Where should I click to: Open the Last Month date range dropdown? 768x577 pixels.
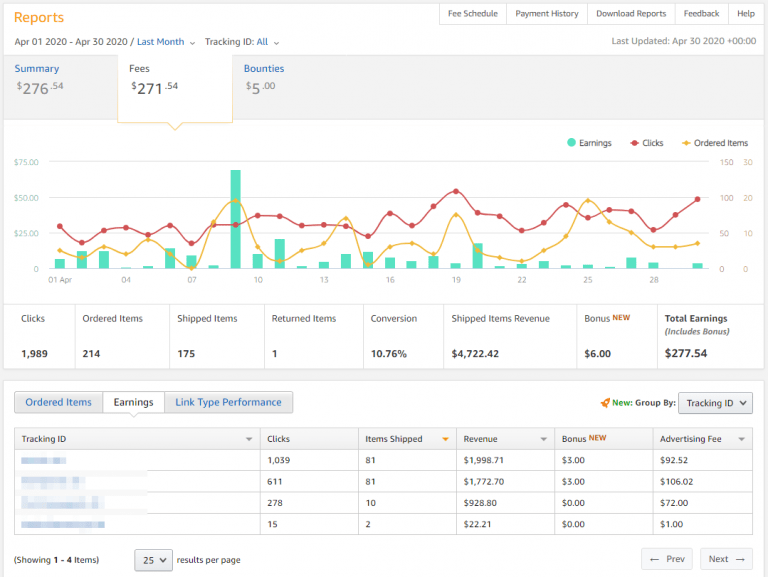[166, 42]
